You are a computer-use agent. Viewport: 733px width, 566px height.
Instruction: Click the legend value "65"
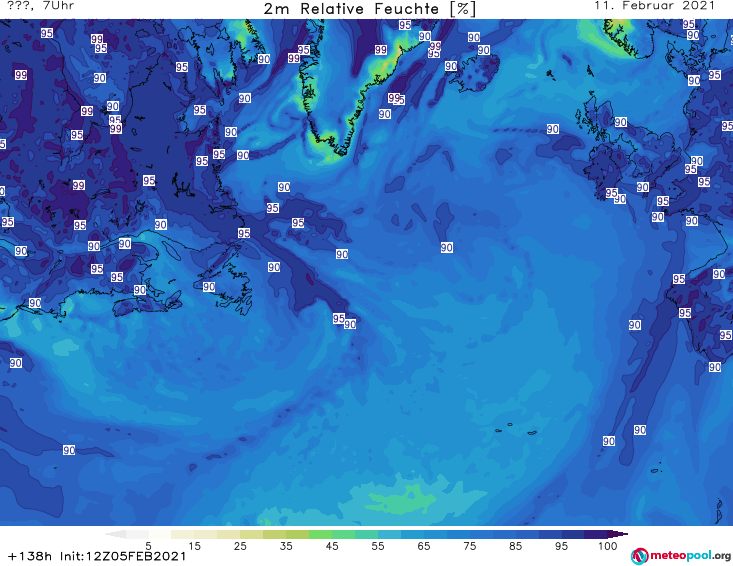pyautogui.click(x=424, y=546)
